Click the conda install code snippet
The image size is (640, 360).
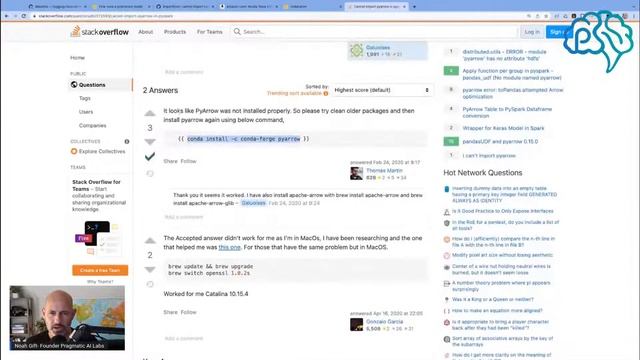[244, 139]
